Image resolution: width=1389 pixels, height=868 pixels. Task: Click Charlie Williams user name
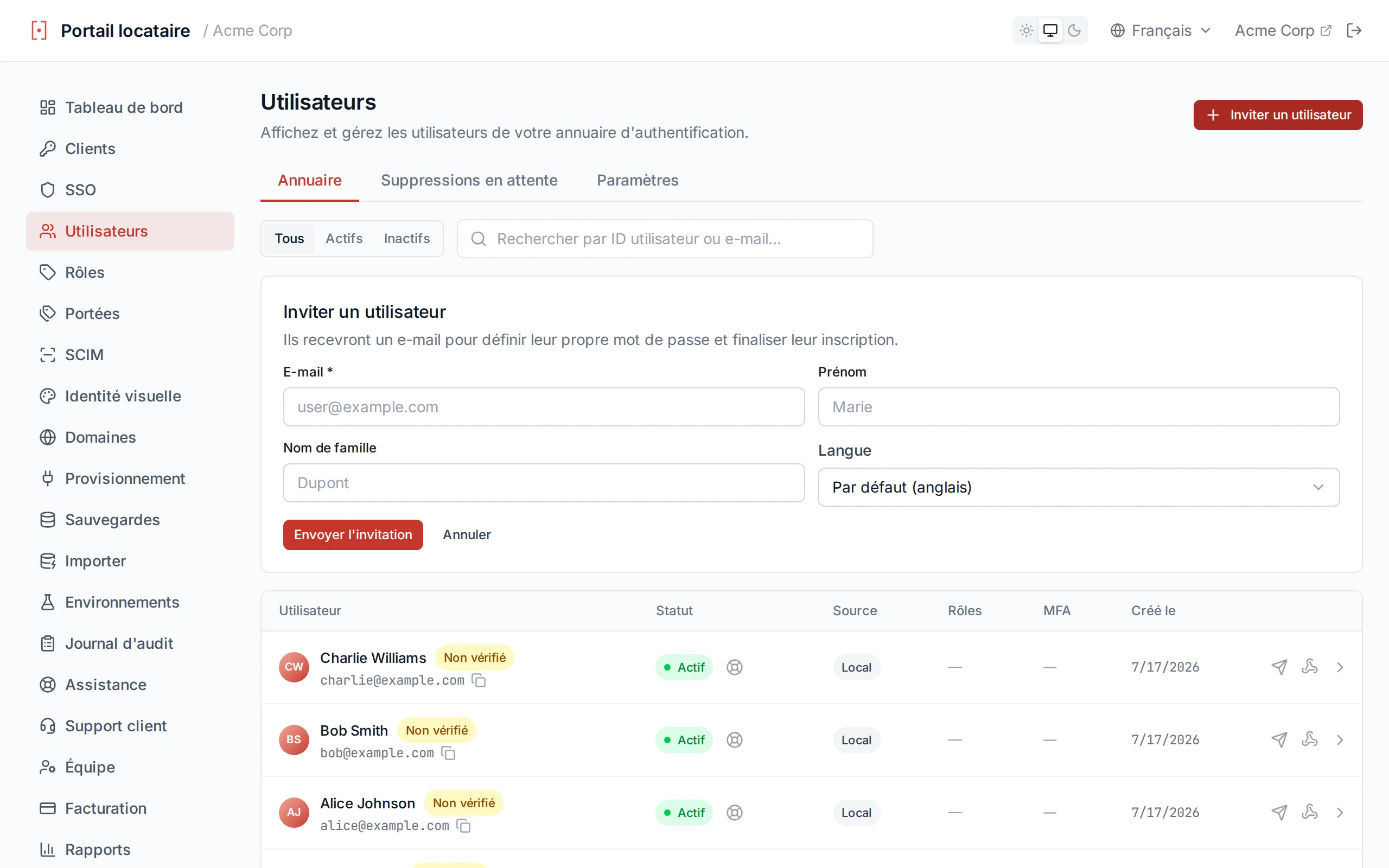click(373, 658)
